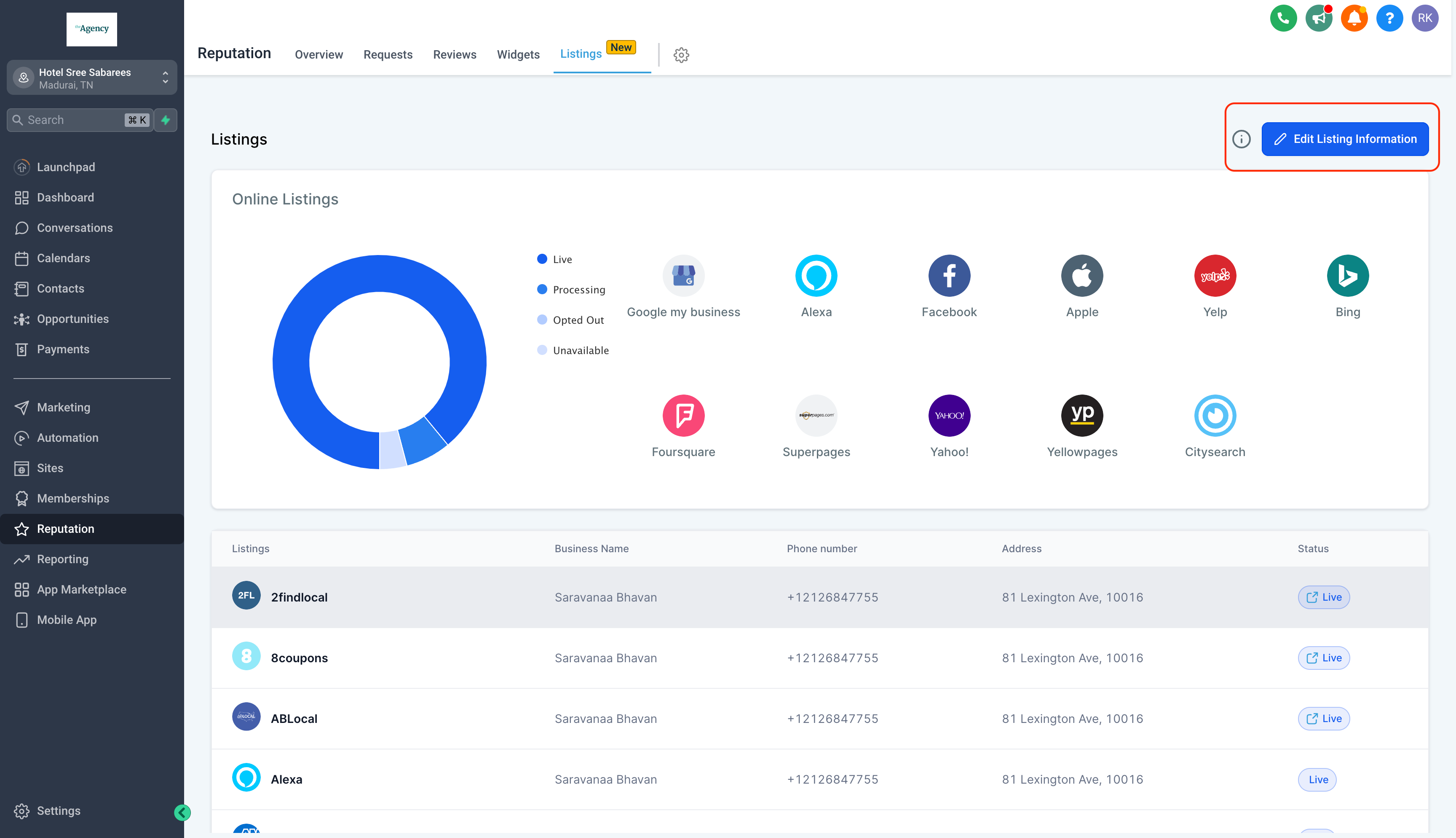Select the Yahoo! listing icon
This screenshot has width=1456, height=838.
(949, 416)
